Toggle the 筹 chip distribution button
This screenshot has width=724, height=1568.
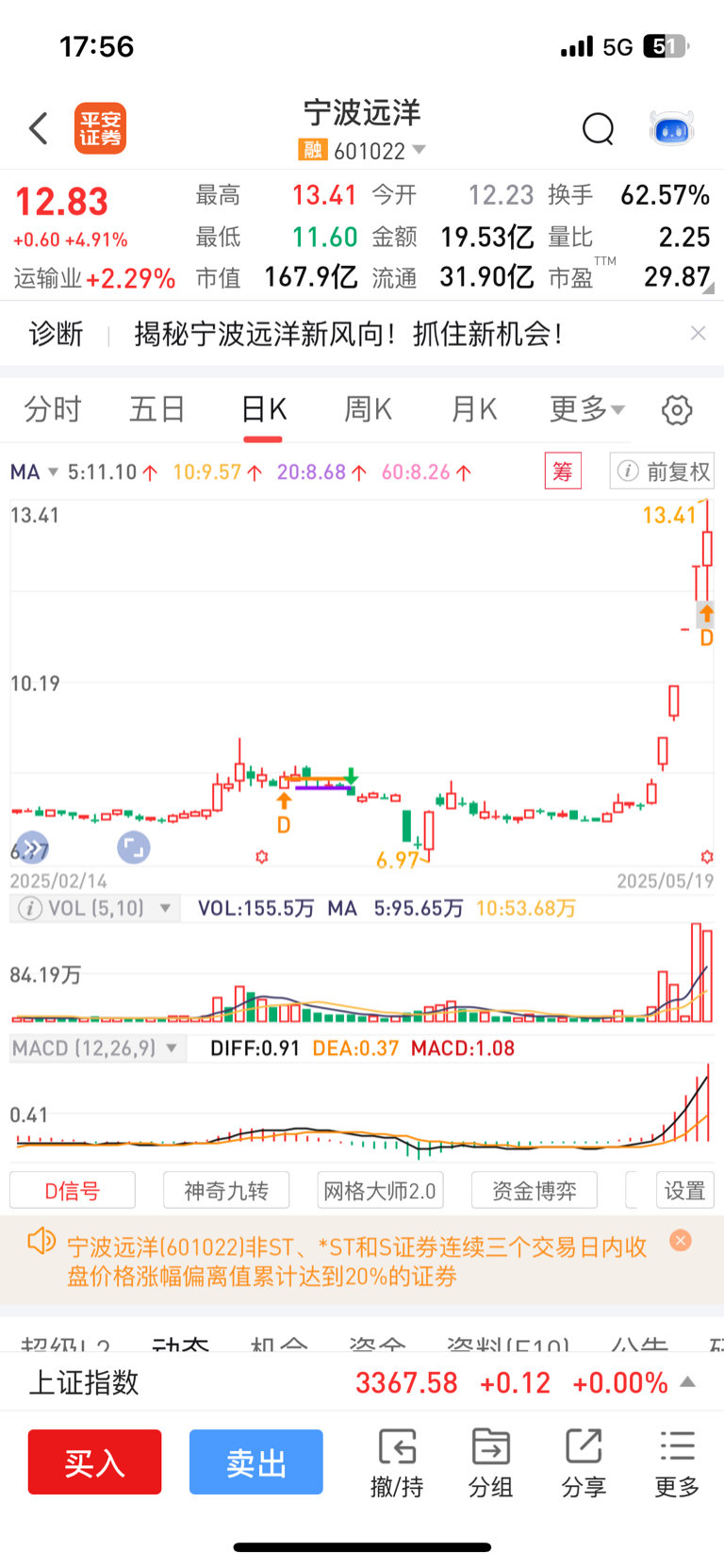pyautogui.click(x=563, y=470)
